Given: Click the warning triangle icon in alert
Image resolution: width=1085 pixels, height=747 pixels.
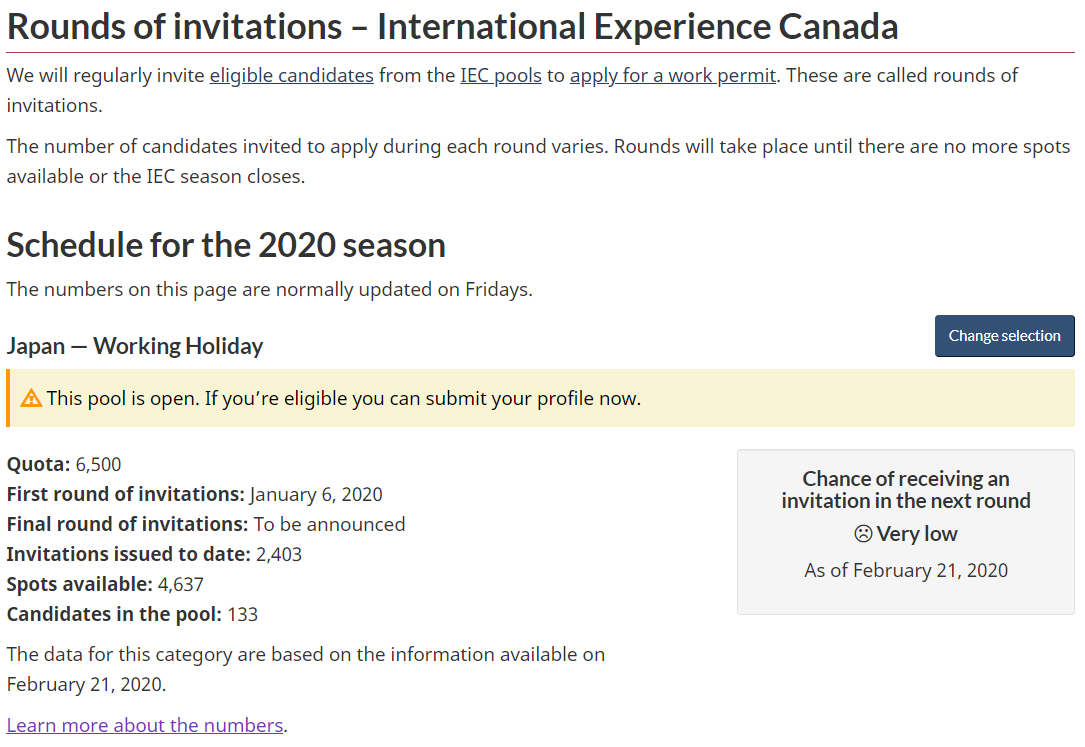Looking at the screenshot, I should tap(31, 398).
